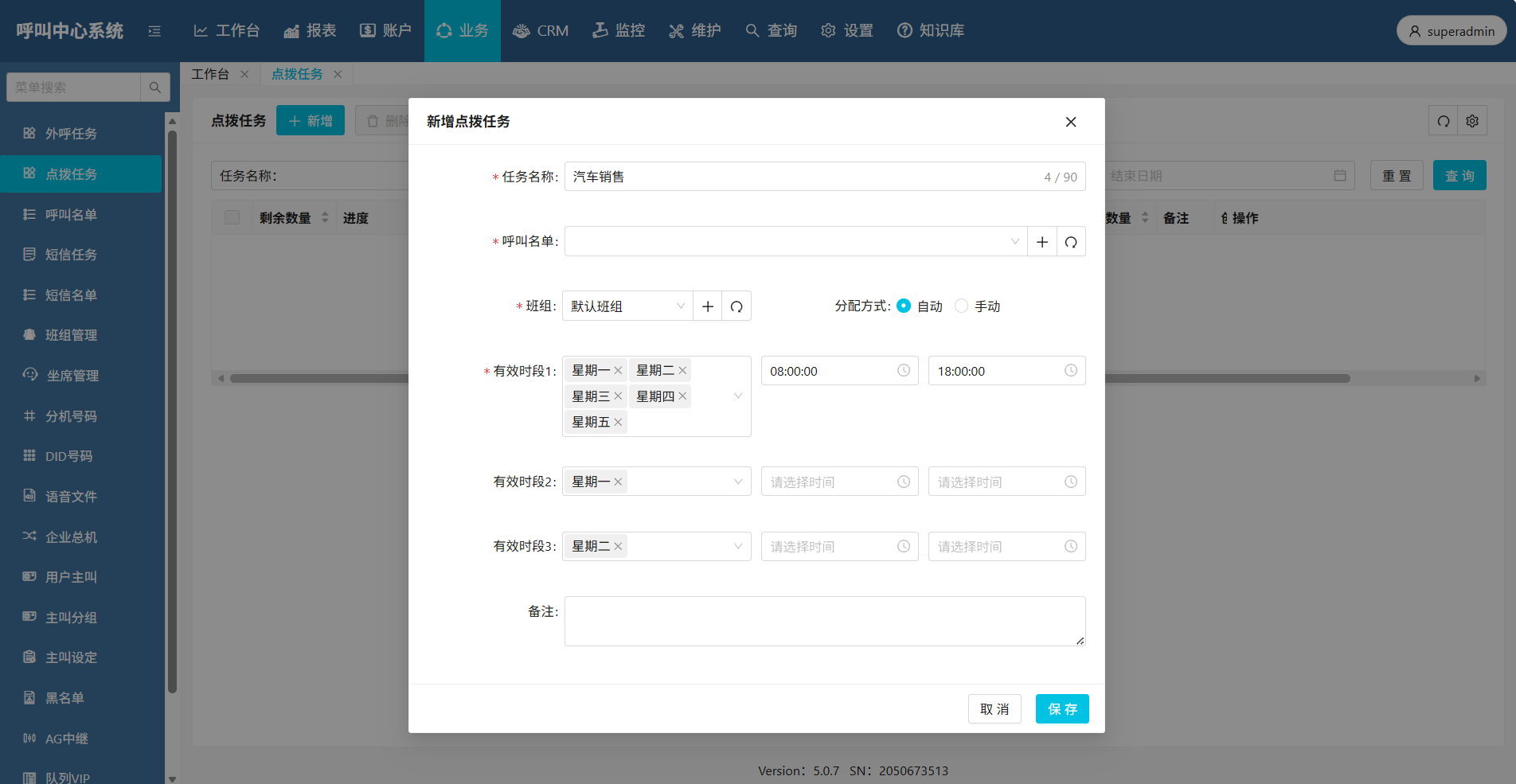
Task: Click the refresh icon beside 呼叫名单 dropdown
Action: [1071, 242]
